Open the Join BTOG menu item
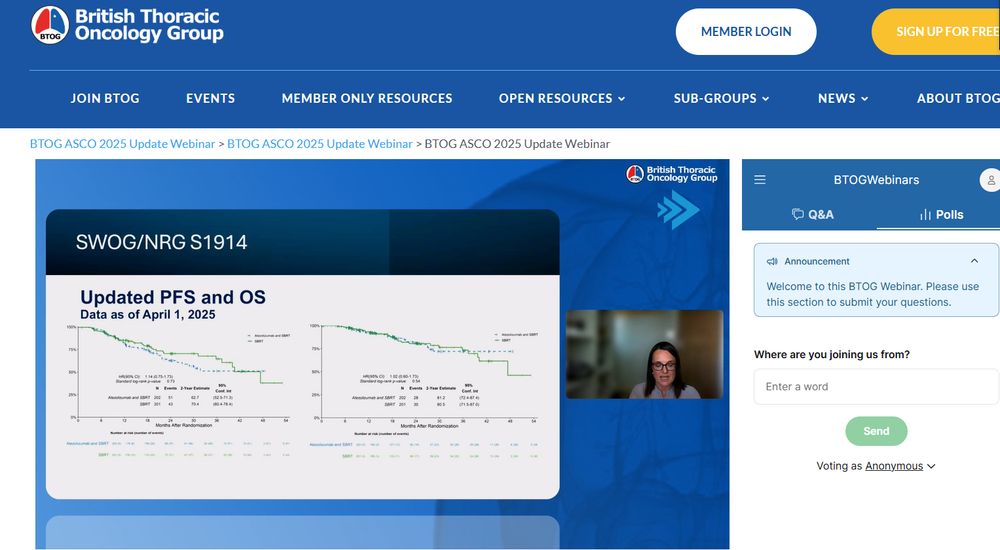Image resolution: width=1000 pixels, height=550 pixels. [x=105, y=98]
